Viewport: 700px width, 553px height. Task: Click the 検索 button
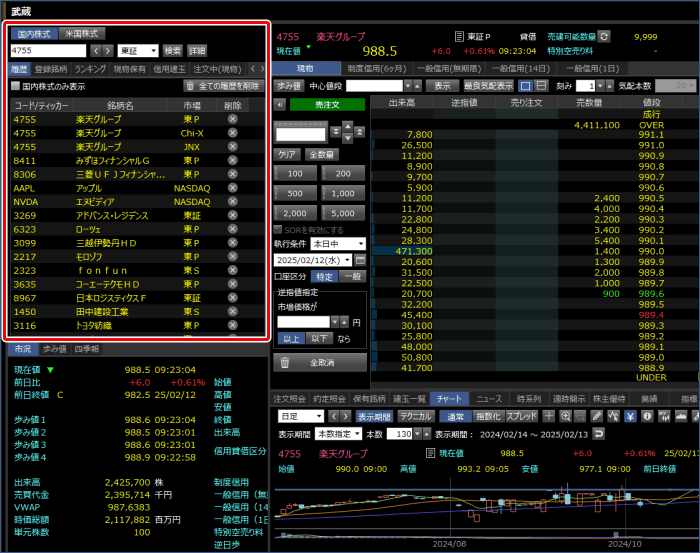[x=172, y=51]
